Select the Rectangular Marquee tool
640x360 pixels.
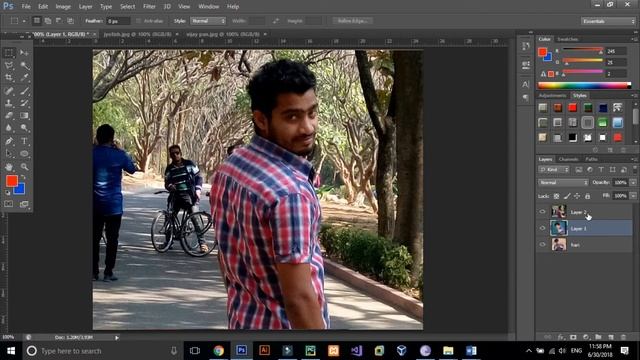click(x=9, y=53)
